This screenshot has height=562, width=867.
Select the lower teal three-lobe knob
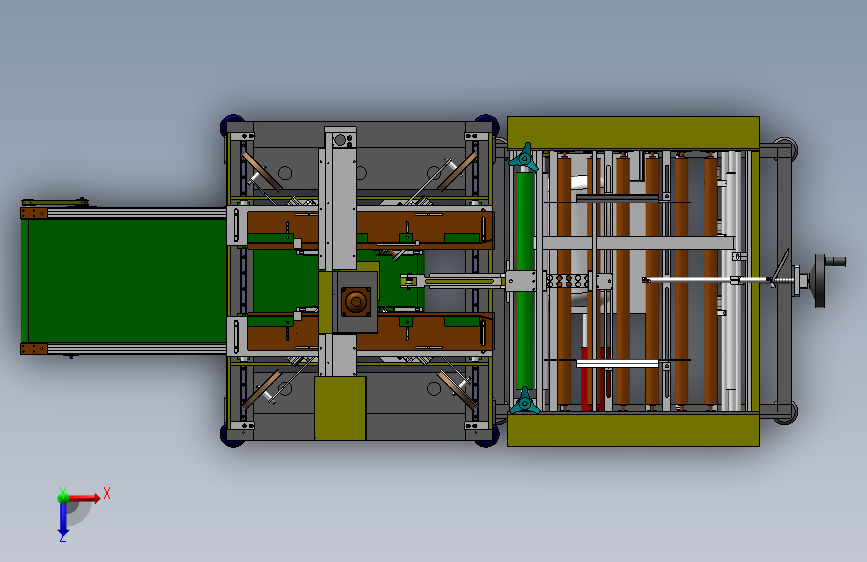[x=524, y=400]
